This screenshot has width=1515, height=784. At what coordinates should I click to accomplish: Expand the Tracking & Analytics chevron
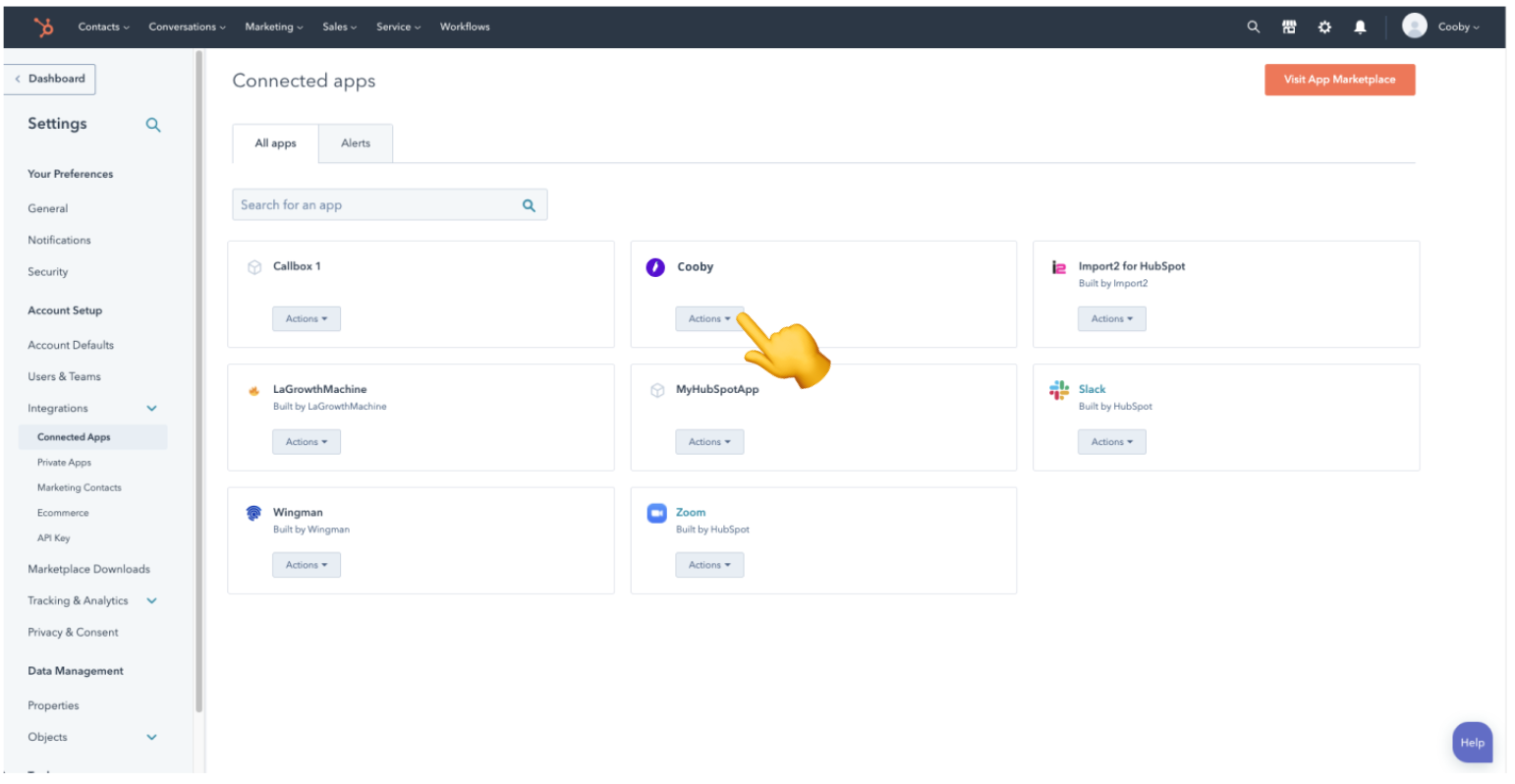[x=152, y=601]
